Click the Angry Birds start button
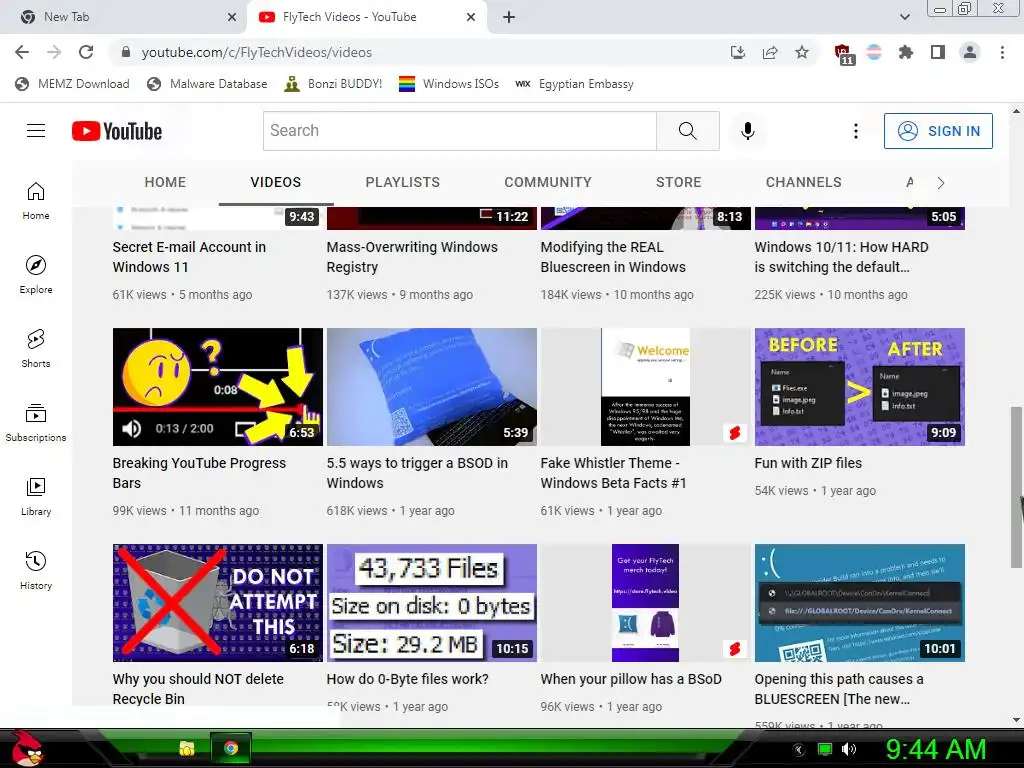Screen dimensions: 1024x768 coord(26,748)
